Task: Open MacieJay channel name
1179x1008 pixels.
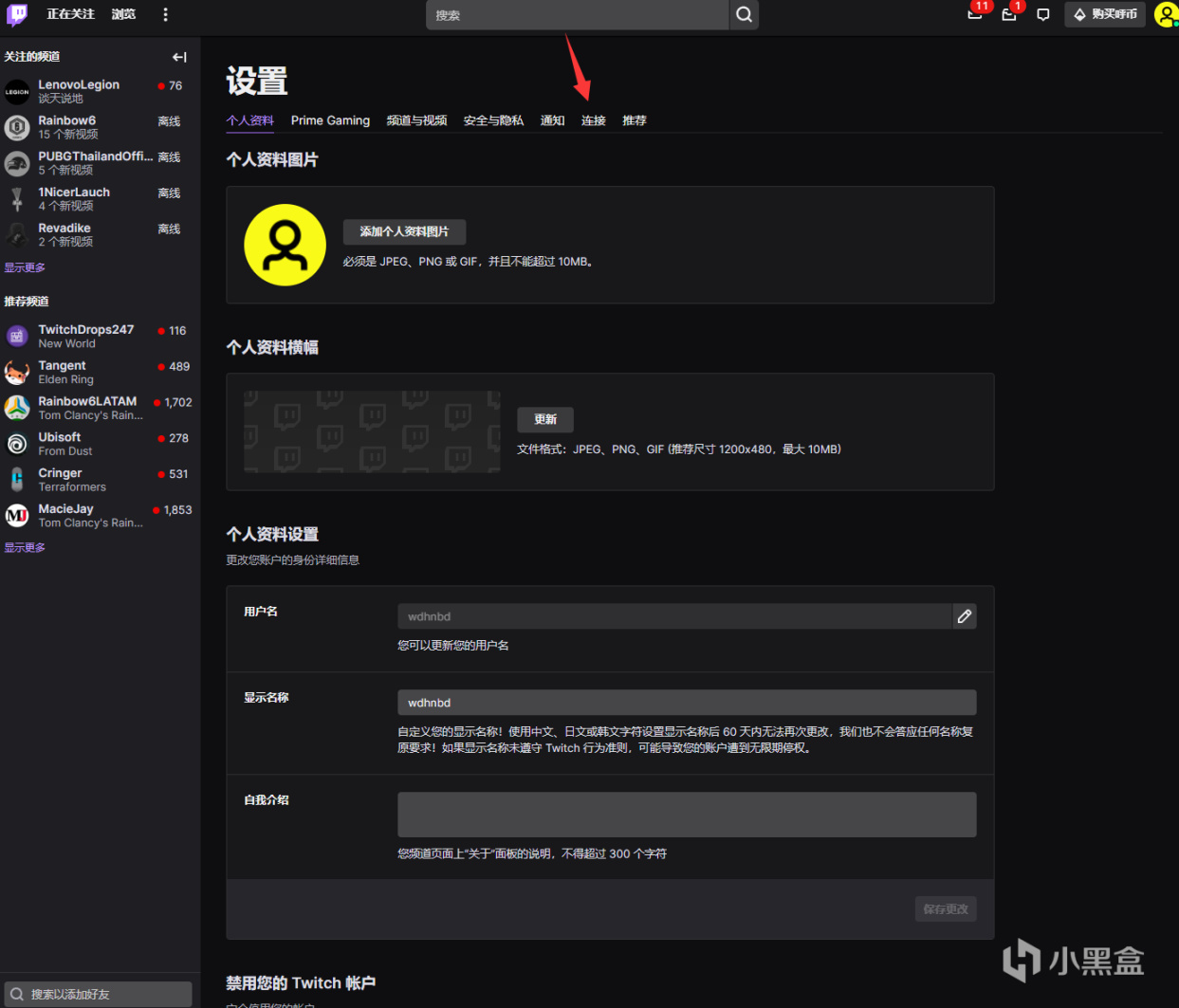Action: (x=65, y=509)
